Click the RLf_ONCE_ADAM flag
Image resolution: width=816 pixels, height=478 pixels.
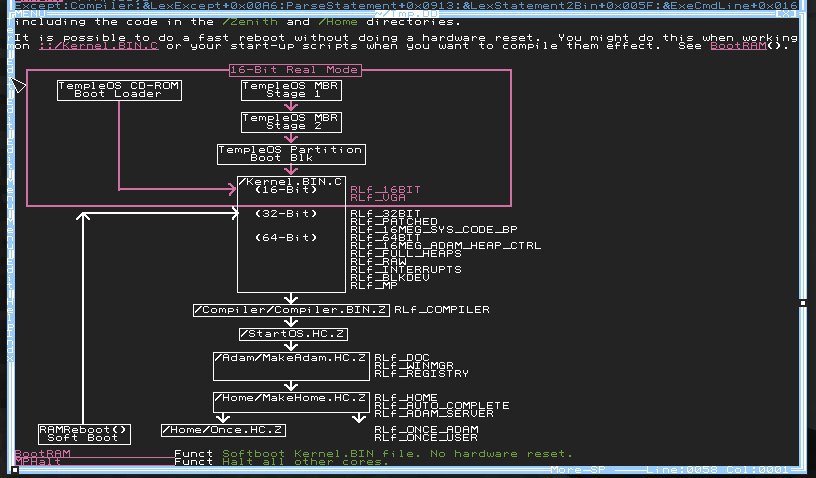[x=426, y=430]
